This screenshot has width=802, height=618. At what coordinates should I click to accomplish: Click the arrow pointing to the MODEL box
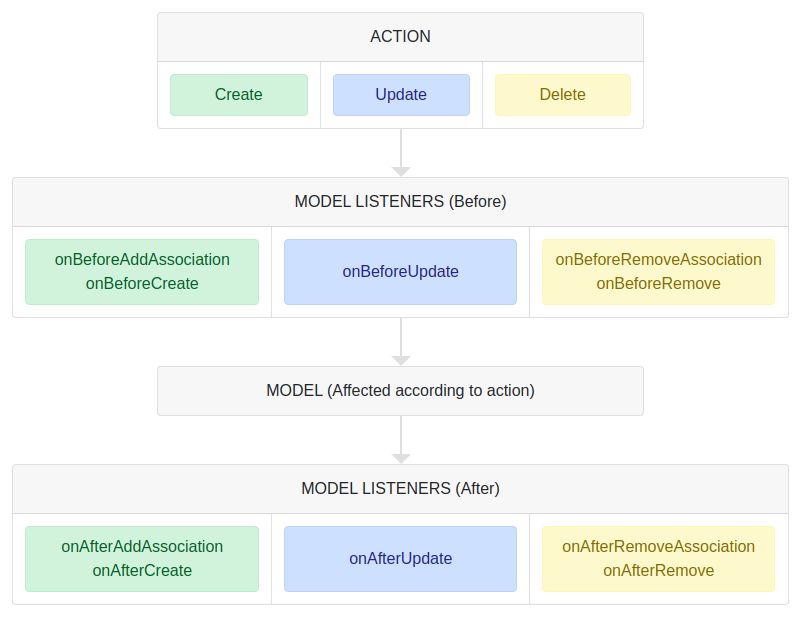[x=401, y=342]
